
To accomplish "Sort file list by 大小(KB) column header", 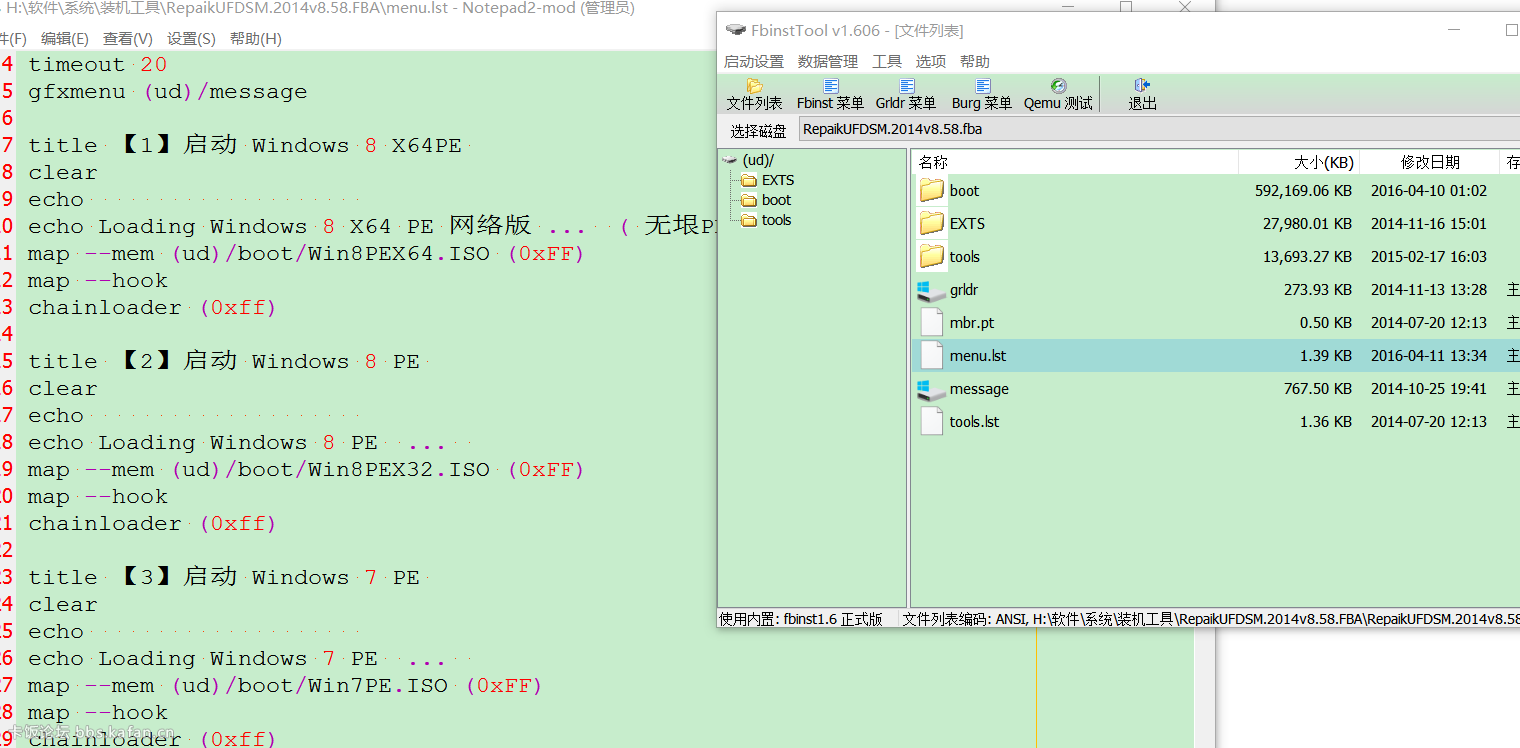I will coord(1299,162).
